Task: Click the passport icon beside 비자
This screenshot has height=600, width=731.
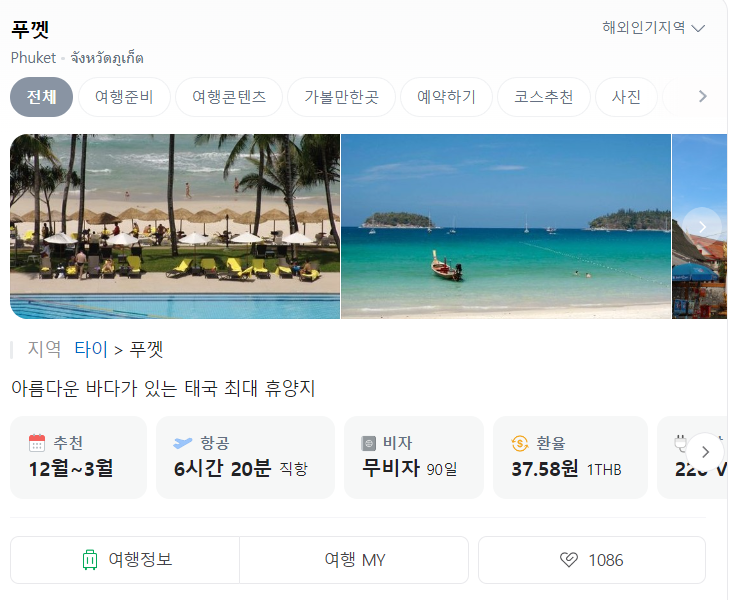Action: point(368,443)
